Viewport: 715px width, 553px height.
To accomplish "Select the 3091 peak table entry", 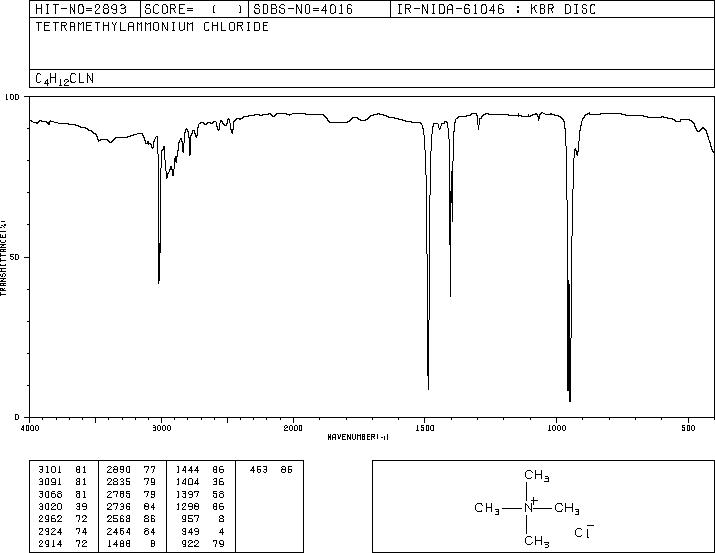I will 62,482.
